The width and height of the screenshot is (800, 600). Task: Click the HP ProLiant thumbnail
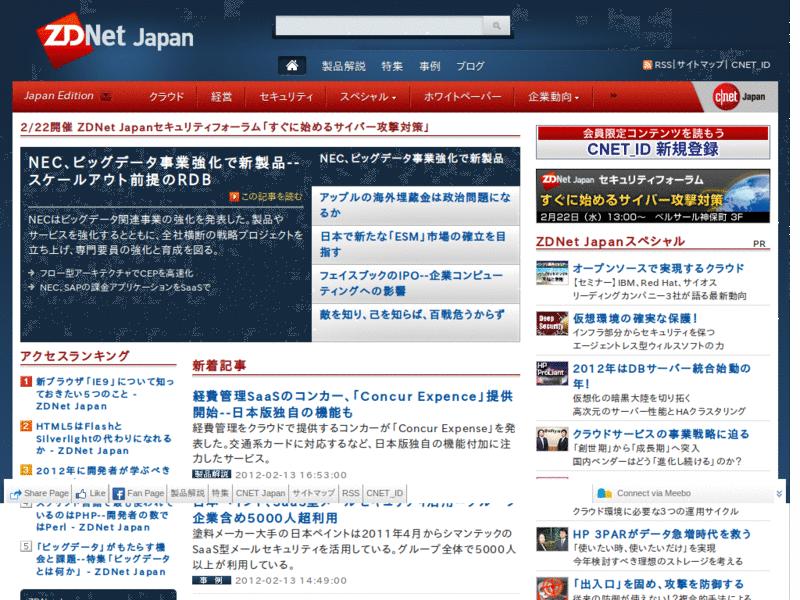click(552, 373)
